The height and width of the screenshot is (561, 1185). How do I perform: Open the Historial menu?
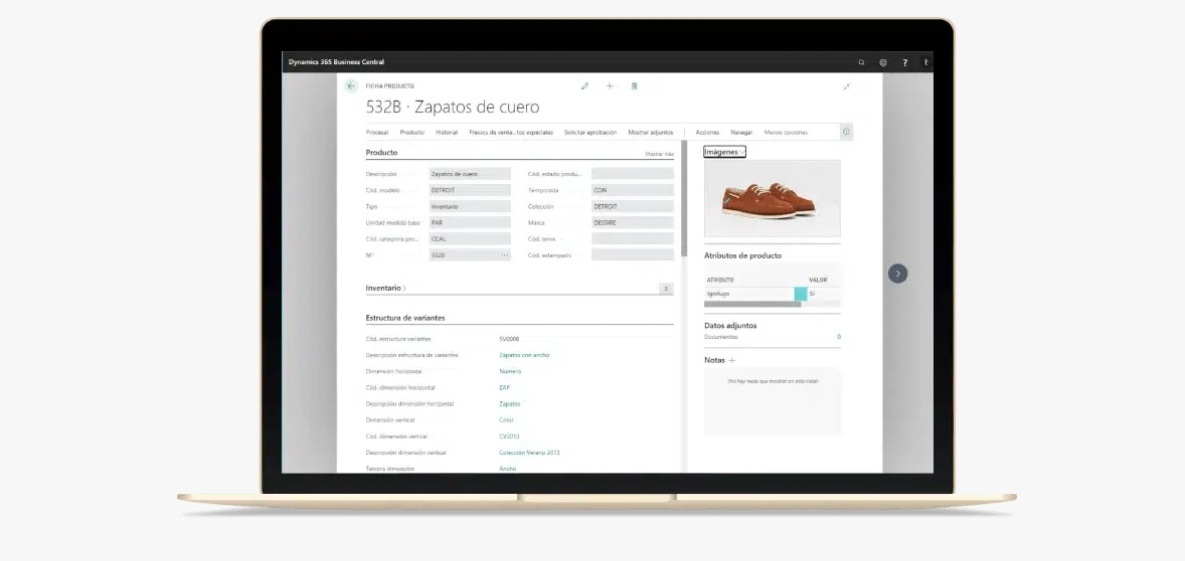447,132
